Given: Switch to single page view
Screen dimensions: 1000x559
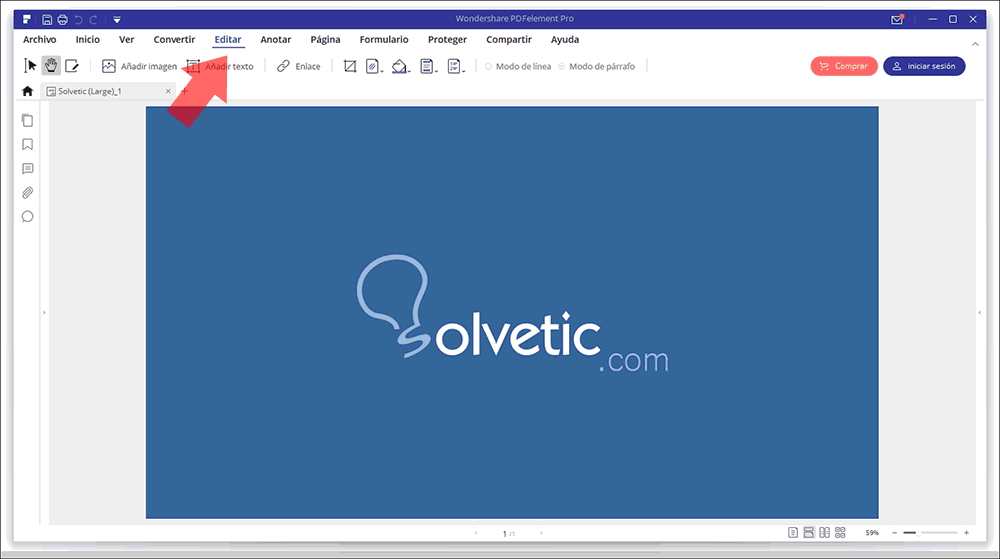Looking at the screenshot, I should click(x=793, y=532).
